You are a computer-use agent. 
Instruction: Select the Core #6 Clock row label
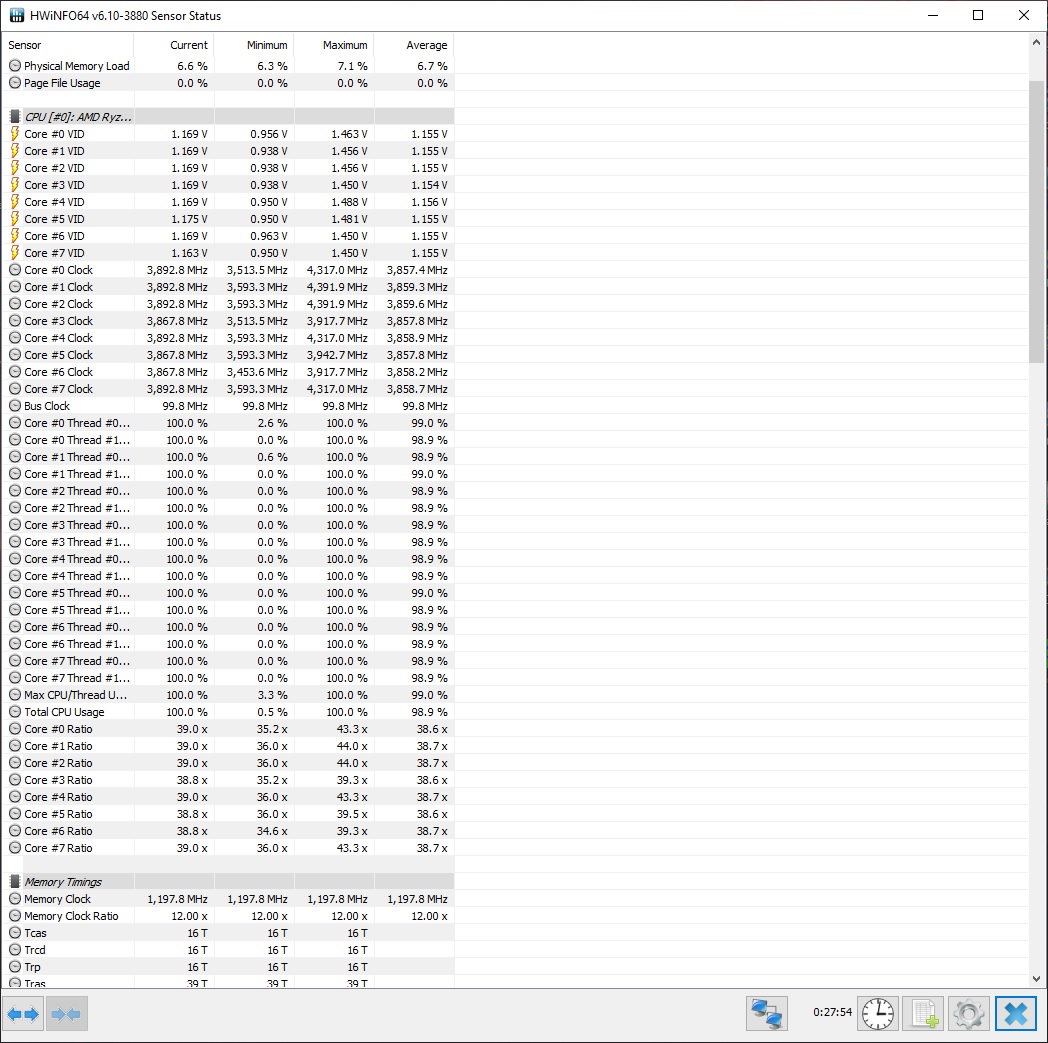pyautogui.click(x=58, y=371)
